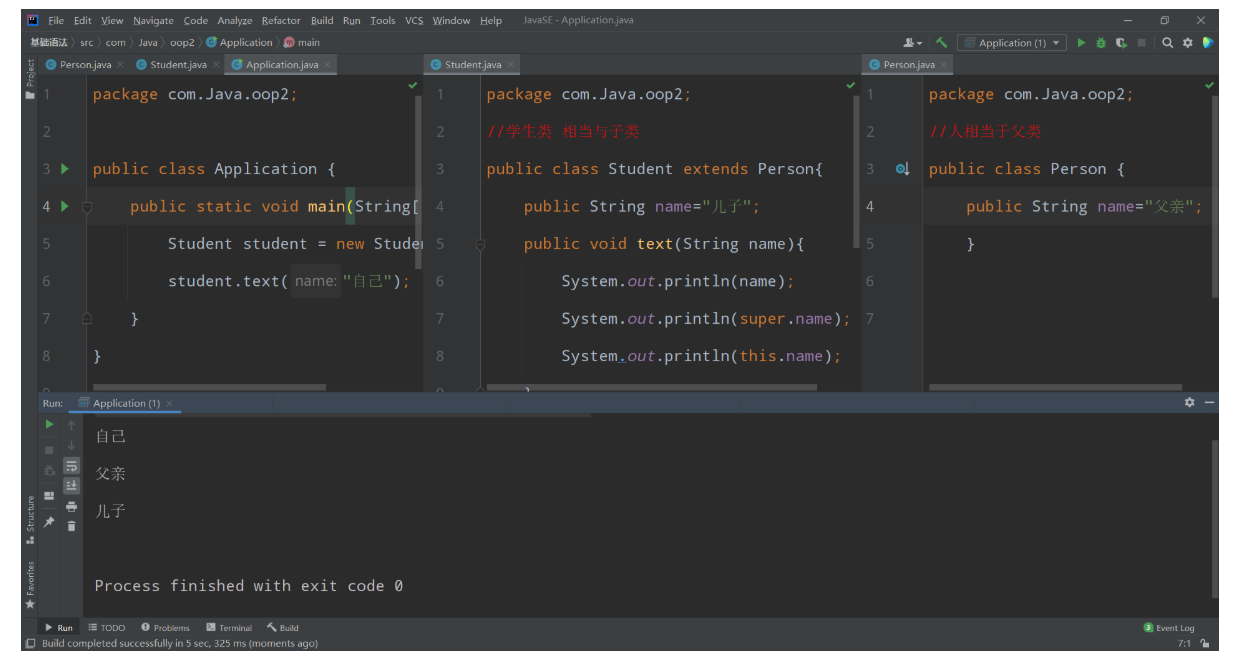Click the src breadcrumb

point(87,43)
